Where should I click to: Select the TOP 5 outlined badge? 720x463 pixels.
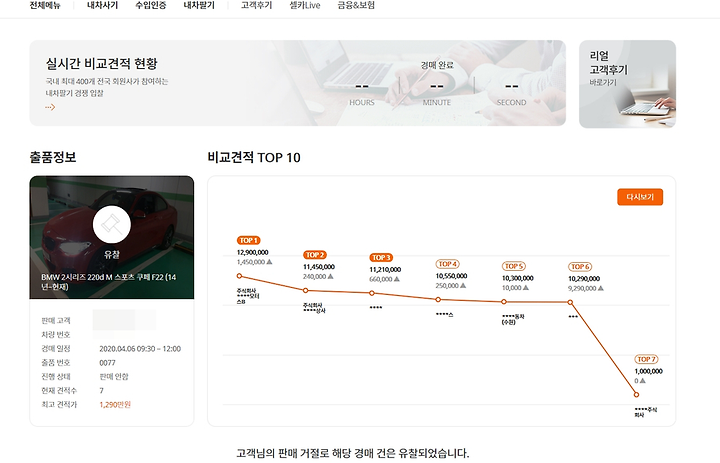[514, 266]
